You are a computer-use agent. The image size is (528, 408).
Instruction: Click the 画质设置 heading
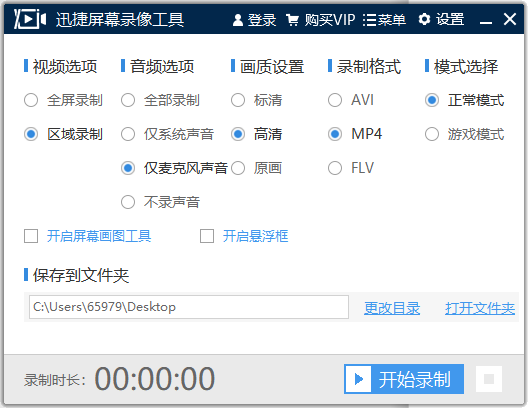tap(272, 66)
